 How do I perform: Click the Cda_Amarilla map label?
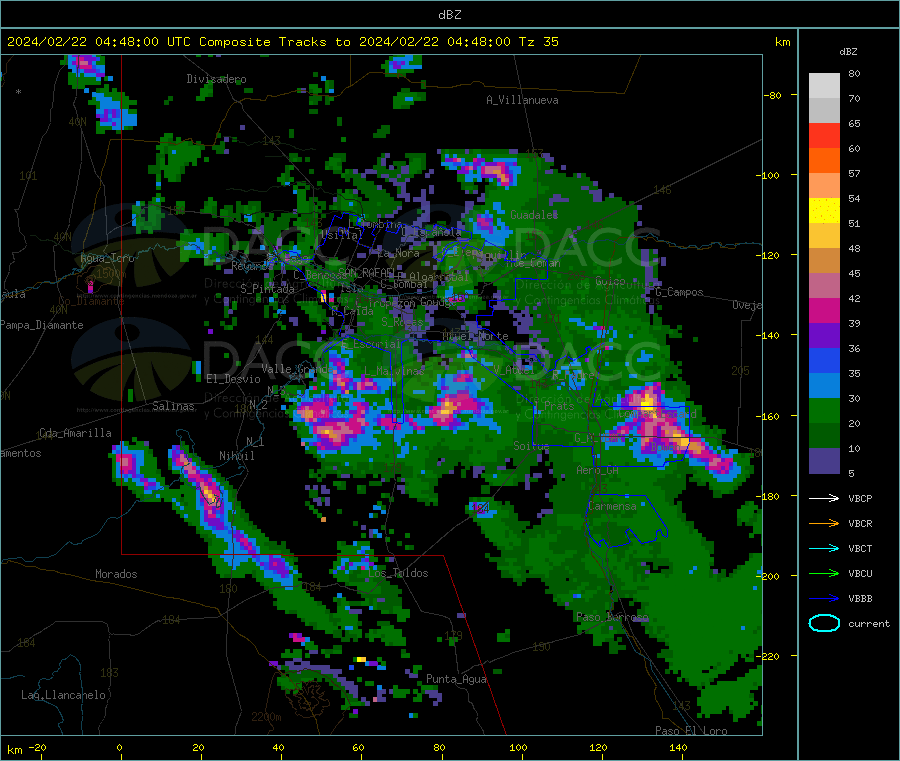point(75,433)
